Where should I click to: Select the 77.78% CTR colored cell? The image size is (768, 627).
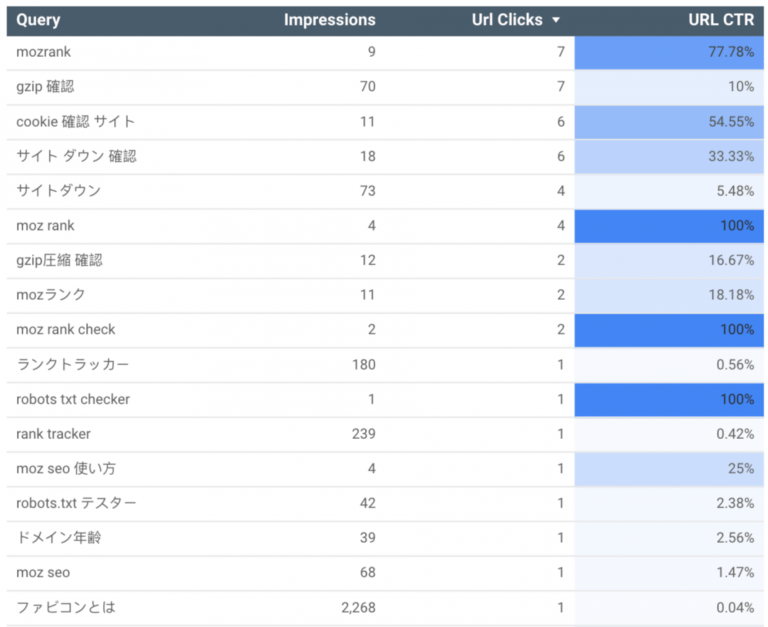(669, 52)
